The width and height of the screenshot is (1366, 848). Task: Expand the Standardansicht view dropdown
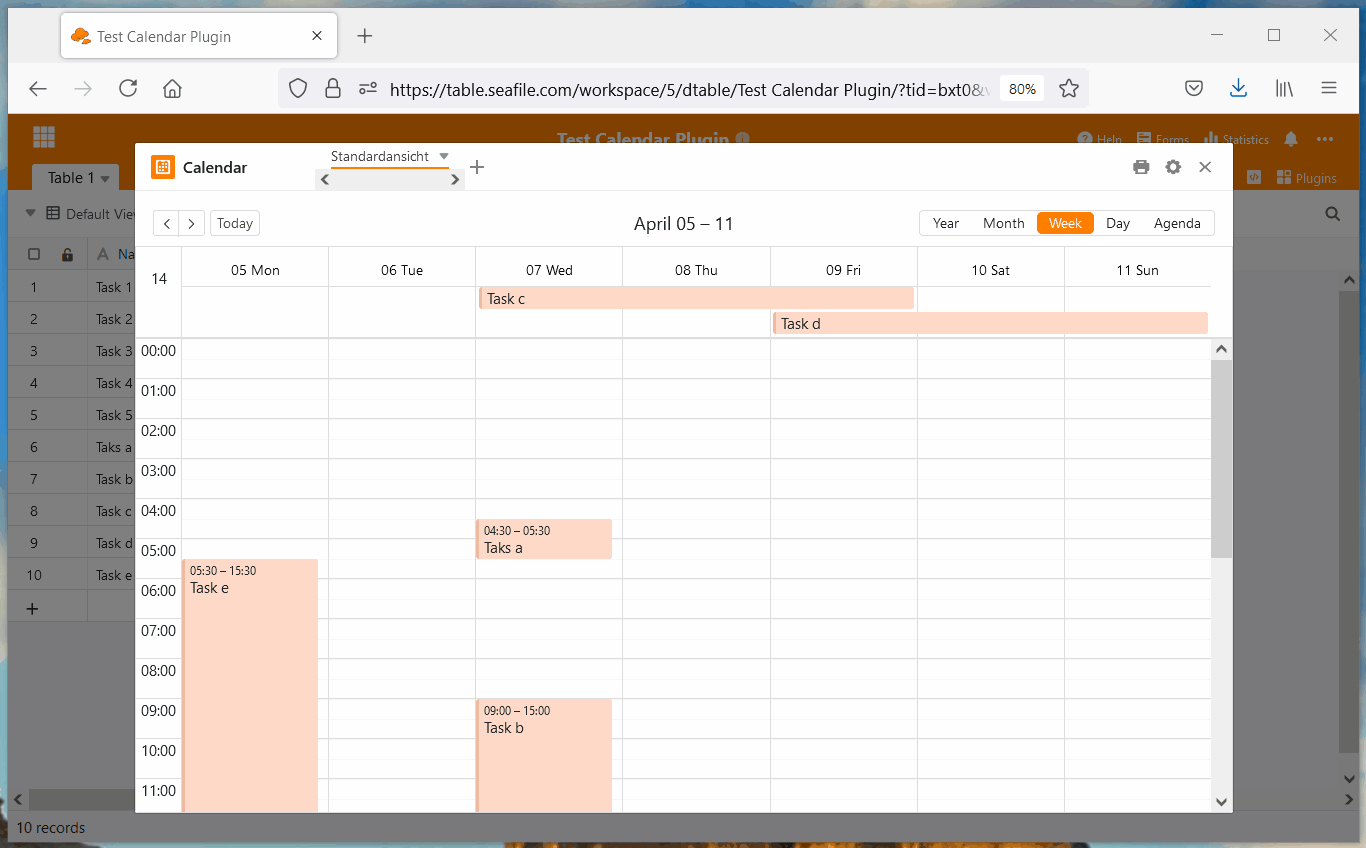(444, 156)
